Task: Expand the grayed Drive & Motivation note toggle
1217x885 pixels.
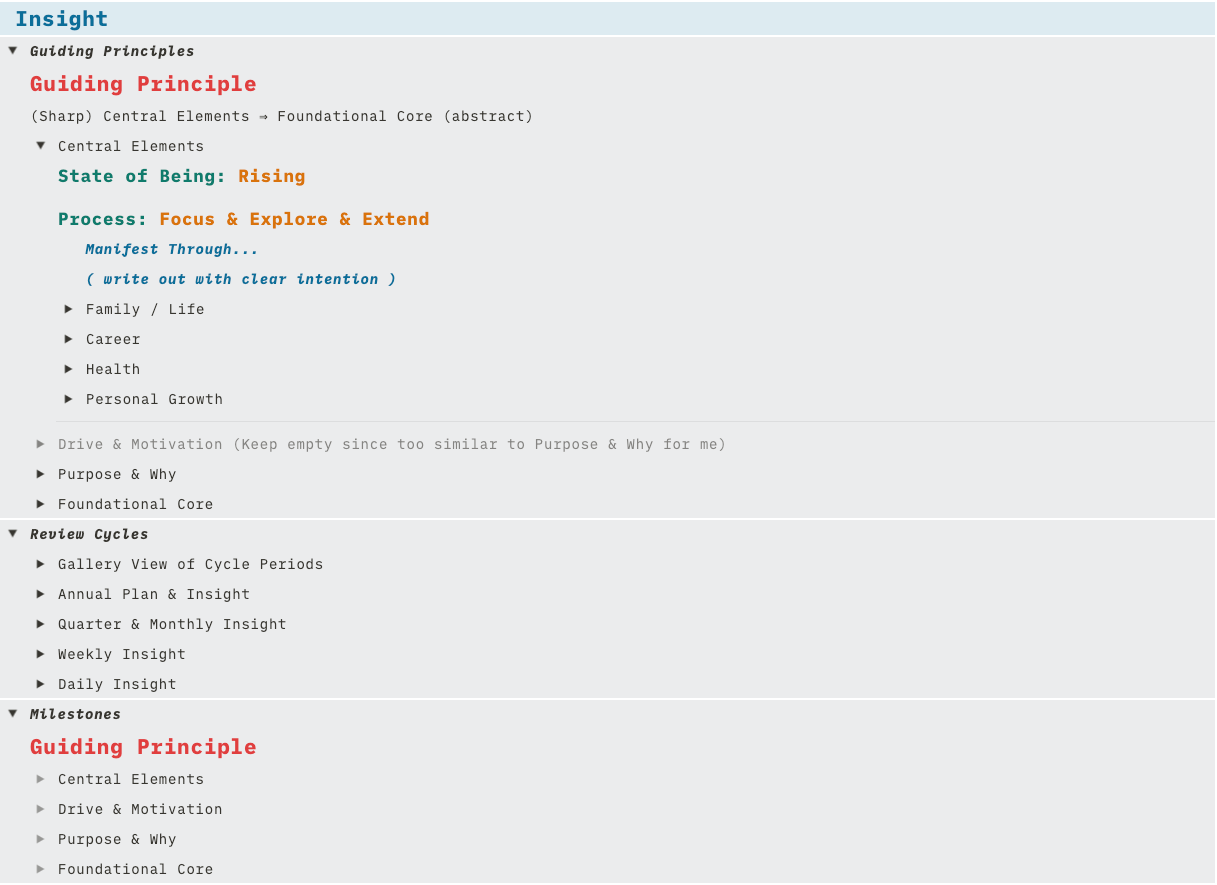Action: pos(41,443)
